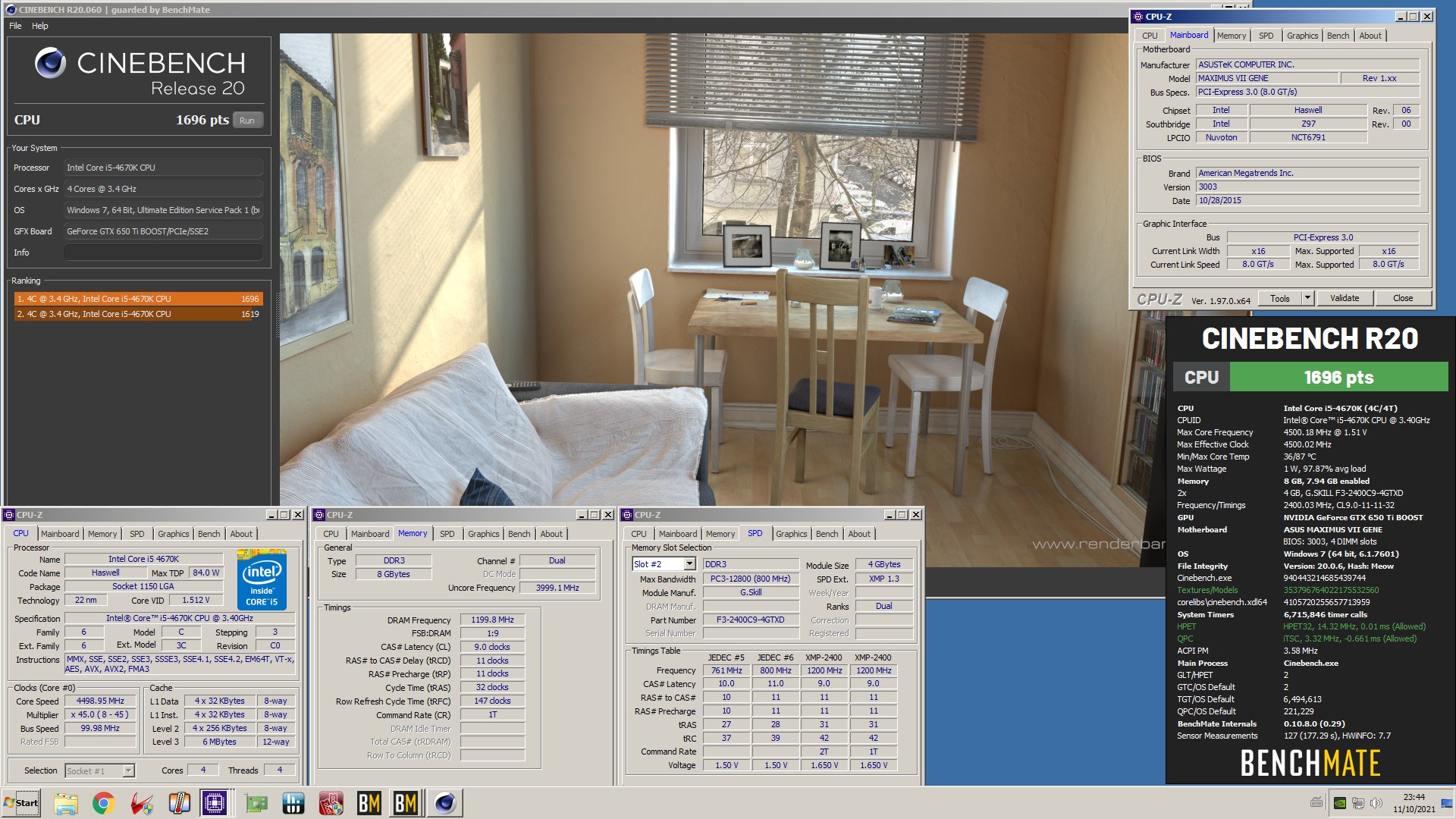Click the second BenchMate BM taskbar icon
This screenshot has width=1456, height=819.
[406, 803]
